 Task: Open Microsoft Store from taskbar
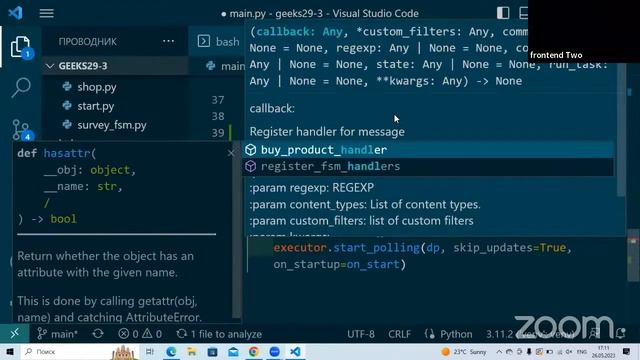pos(212,351)
